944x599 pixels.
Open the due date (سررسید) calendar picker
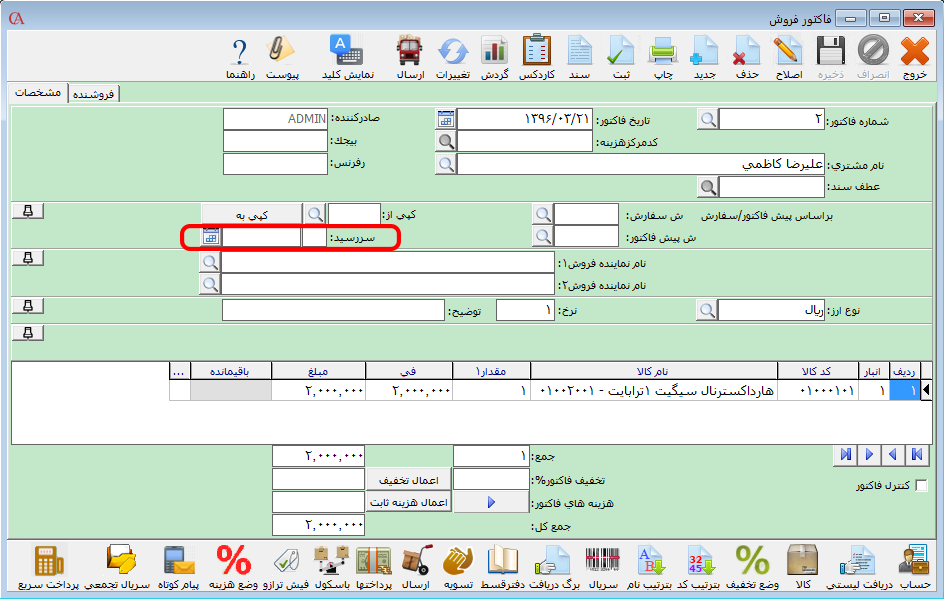coord(210,237)
